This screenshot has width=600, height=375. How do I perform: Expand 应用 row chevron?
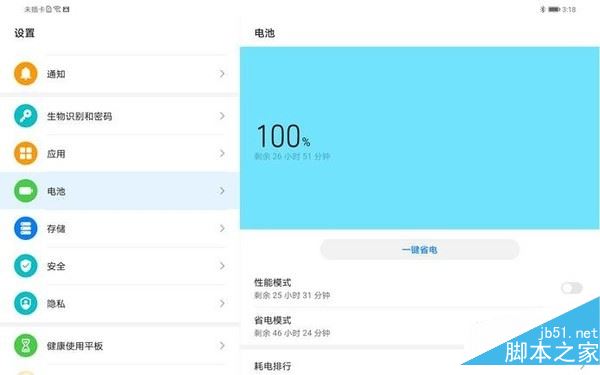[222, 153]
